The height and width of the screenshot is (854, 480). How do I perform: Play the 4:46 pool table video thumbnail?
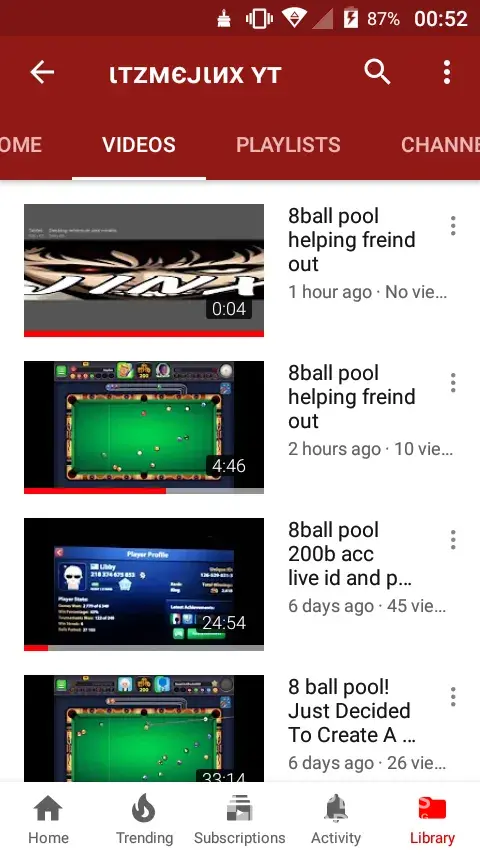pyautogui.click(x=144, y=425)
